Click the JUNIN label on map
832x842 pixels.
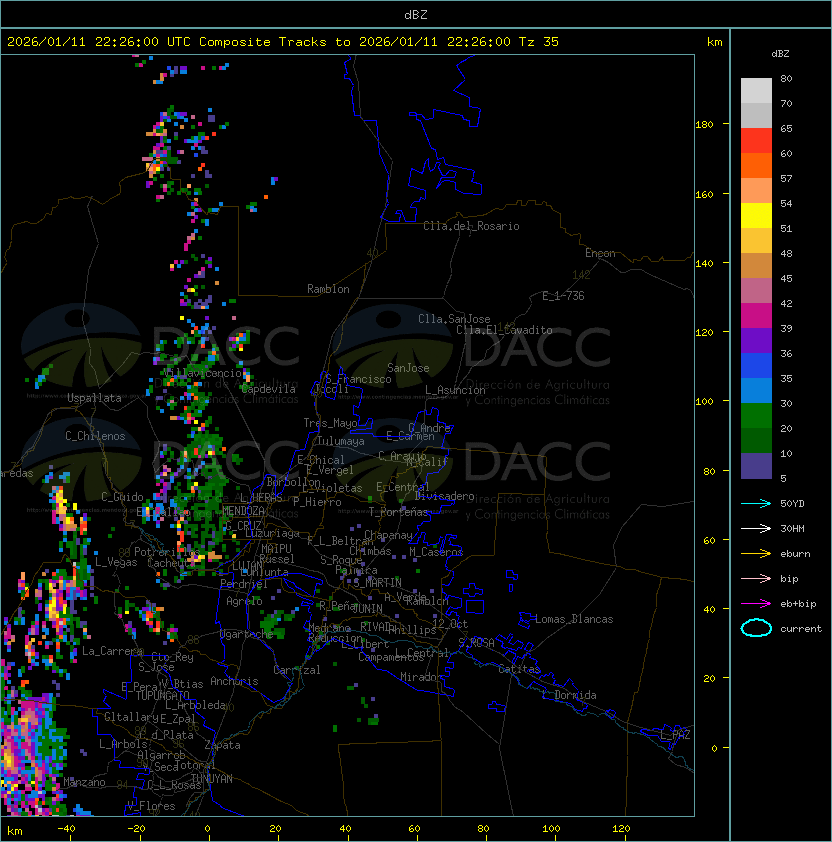point(367,608)
